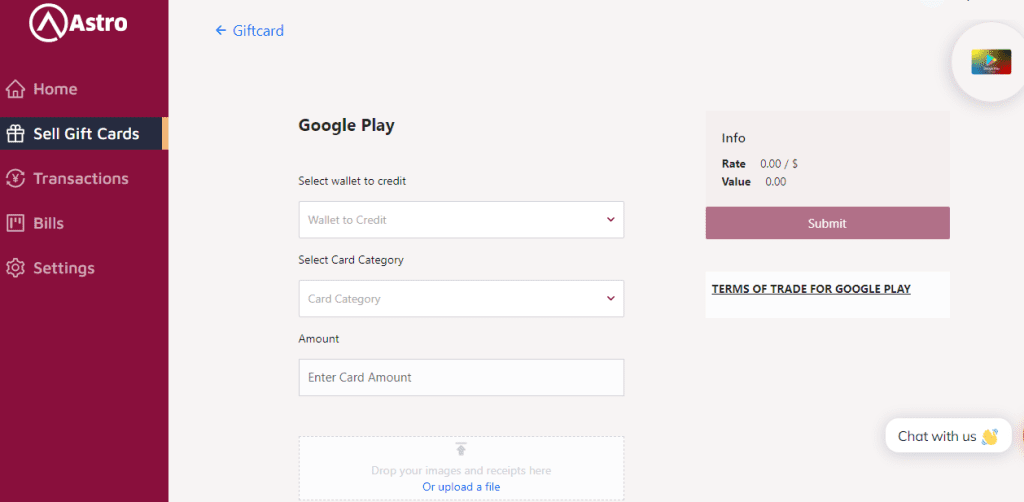Open the Bills section
This screenshot has width=1024, height=502.
pos(84,223)
